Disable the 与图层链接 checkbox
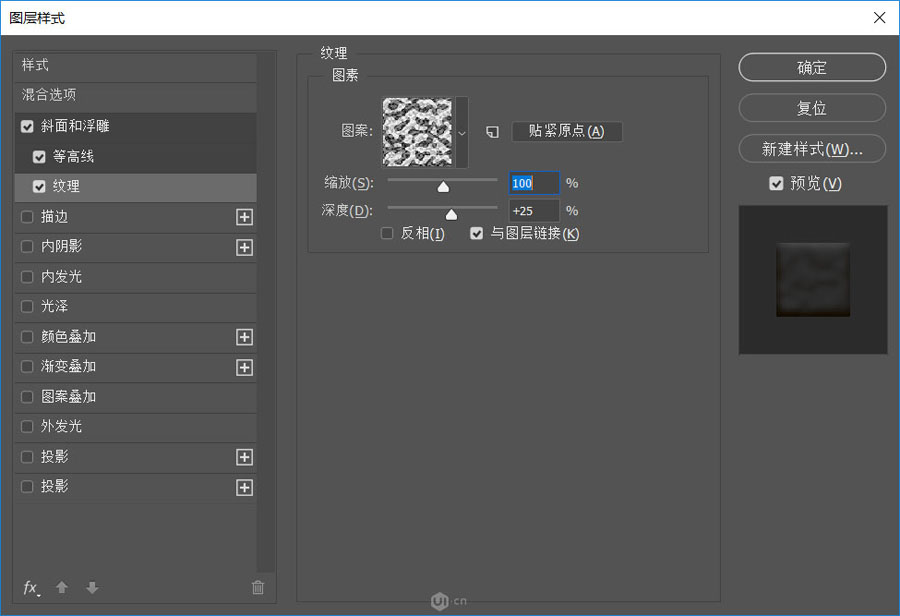 [x=477, y=233]
